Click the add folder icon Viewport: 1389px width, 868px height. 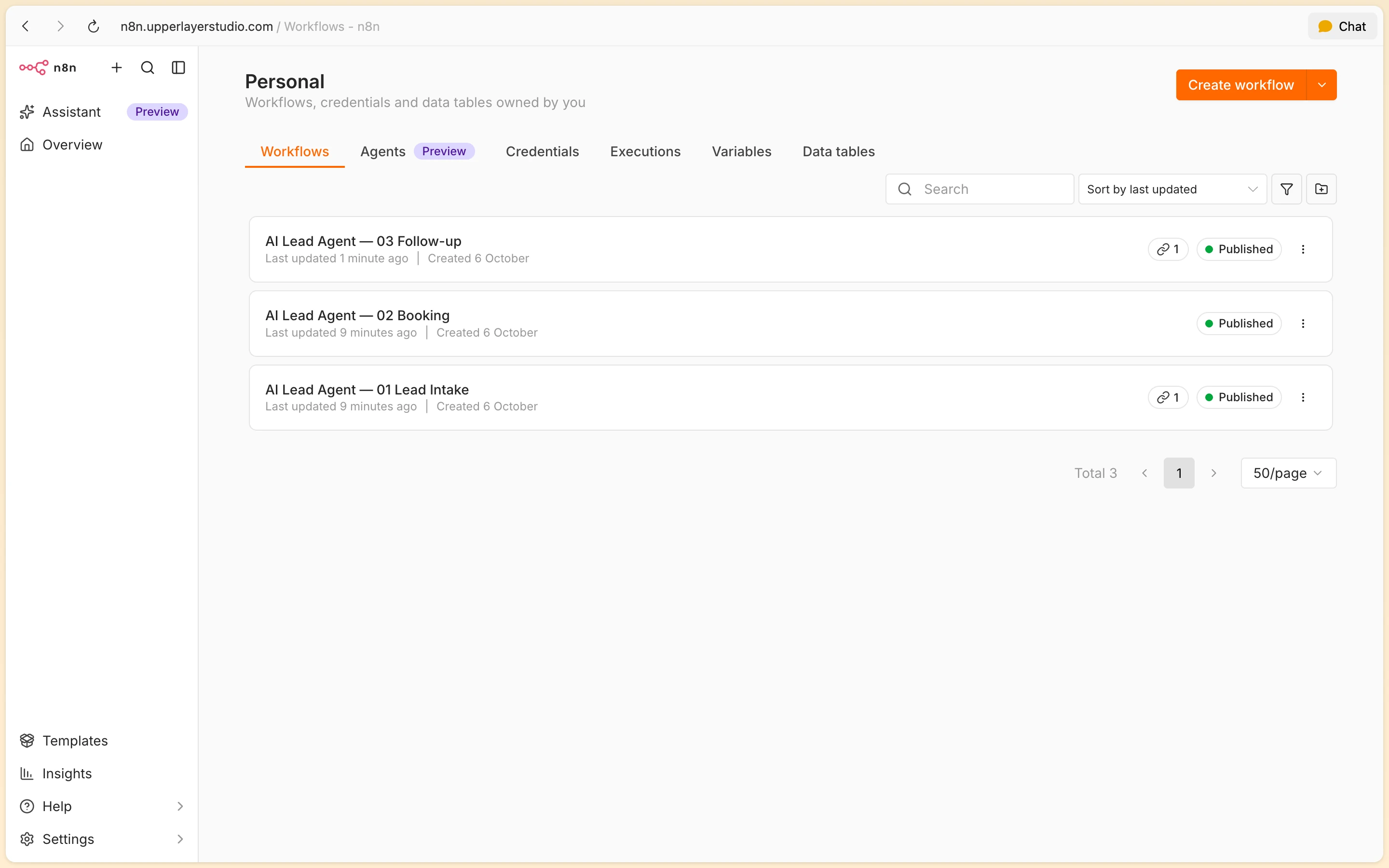[1321, 189]
